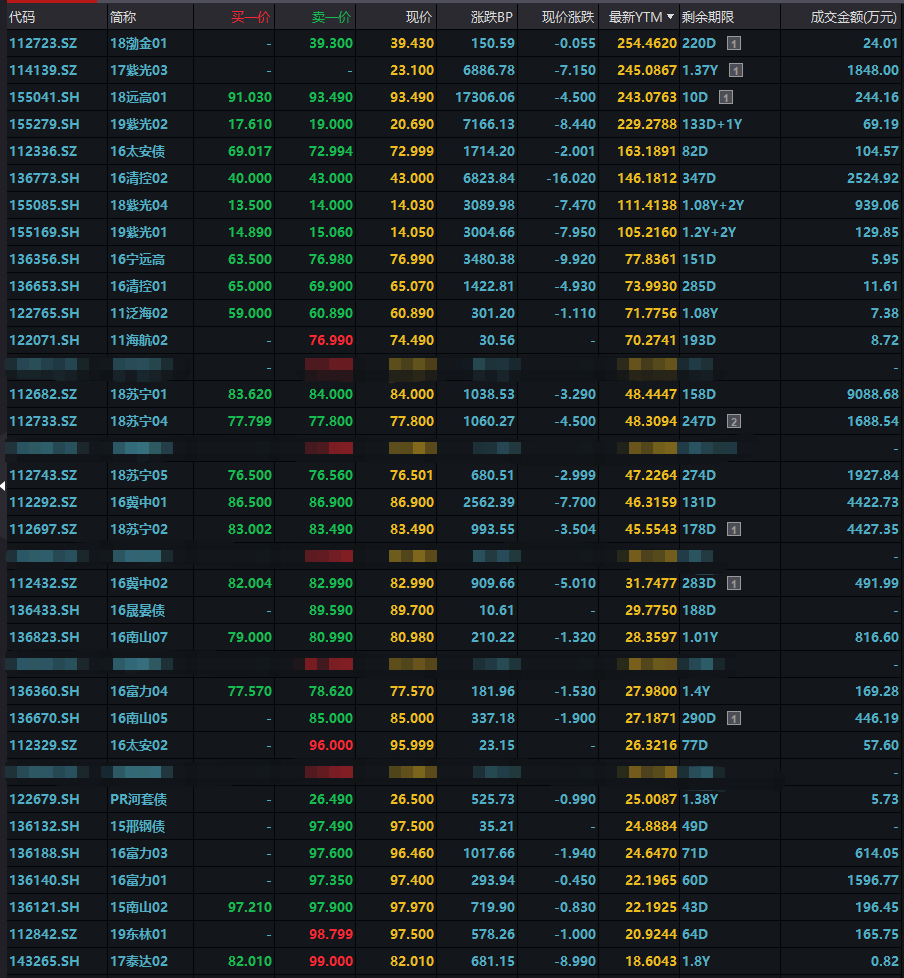
Task: Select the 16富力04 bond name
Action: pyautogui.click(x=139, y=691)
